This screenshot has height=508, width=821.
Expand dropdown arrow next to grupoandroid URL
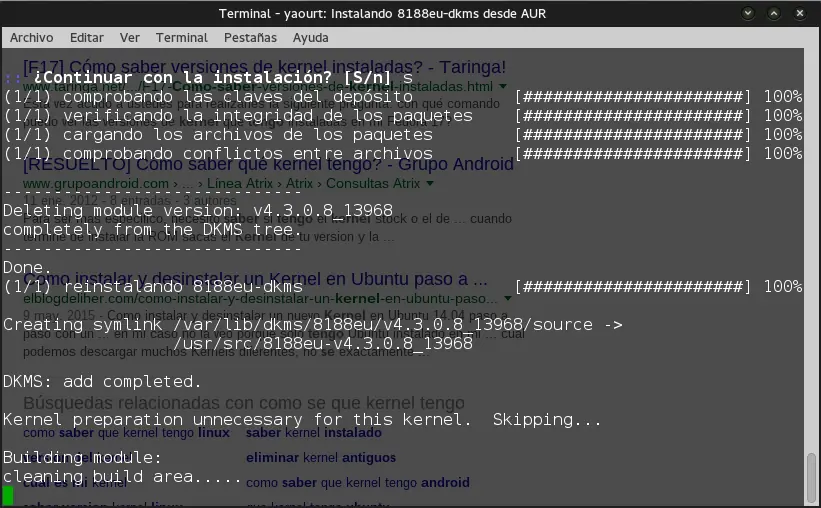coord(430,183)
